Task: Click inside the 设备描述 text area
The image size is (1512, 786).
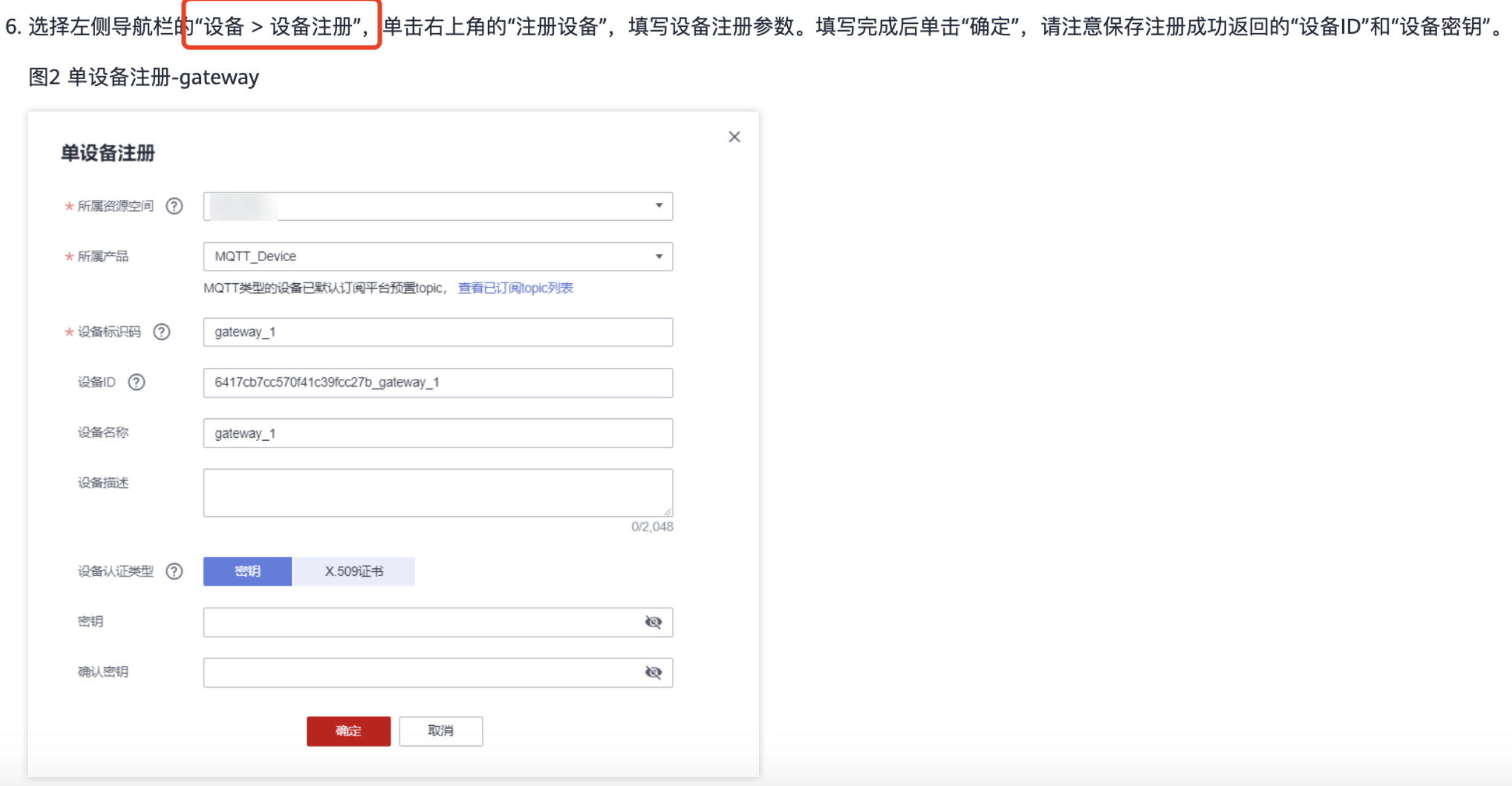Action: click(x=438, y=492)
